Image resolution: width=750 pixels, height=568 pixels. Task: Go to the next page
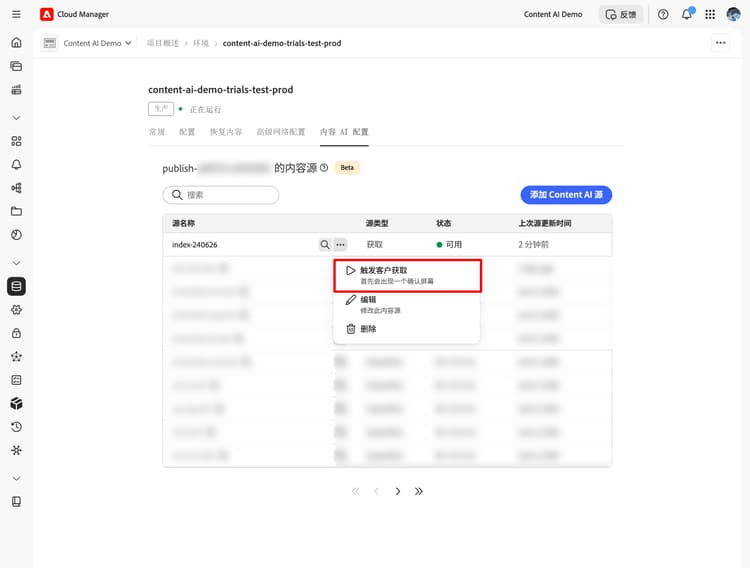click(x=397, y=491)
